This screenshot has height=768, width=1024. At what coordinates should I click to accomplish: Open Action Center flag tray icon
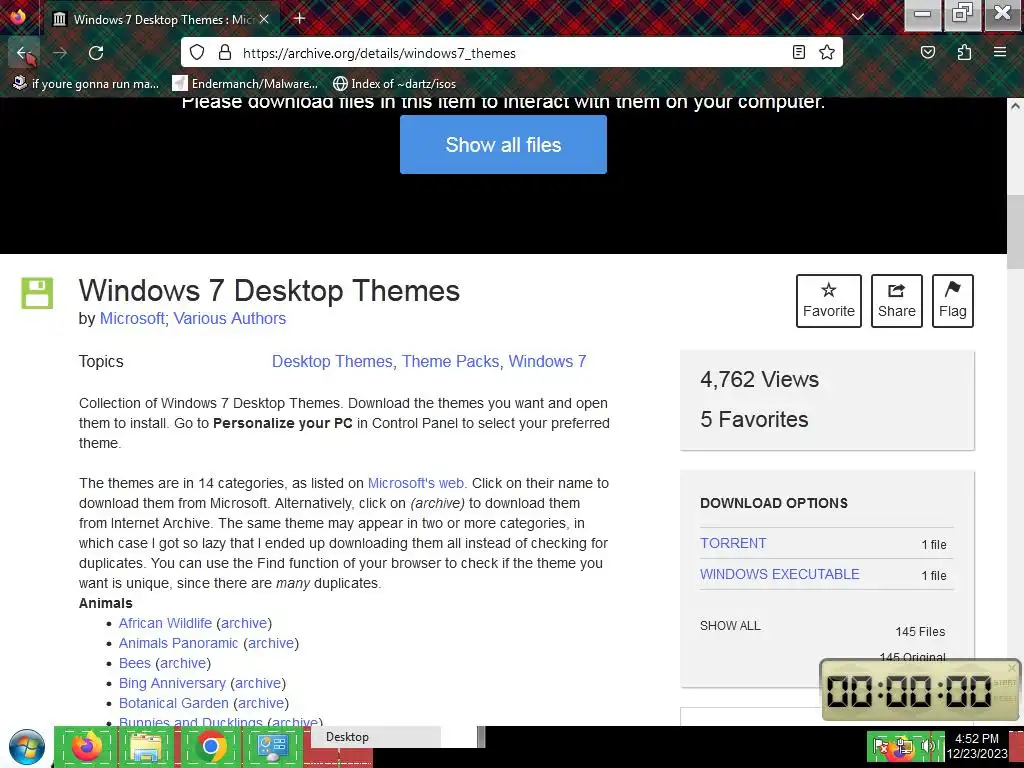(x=880, y=746)
